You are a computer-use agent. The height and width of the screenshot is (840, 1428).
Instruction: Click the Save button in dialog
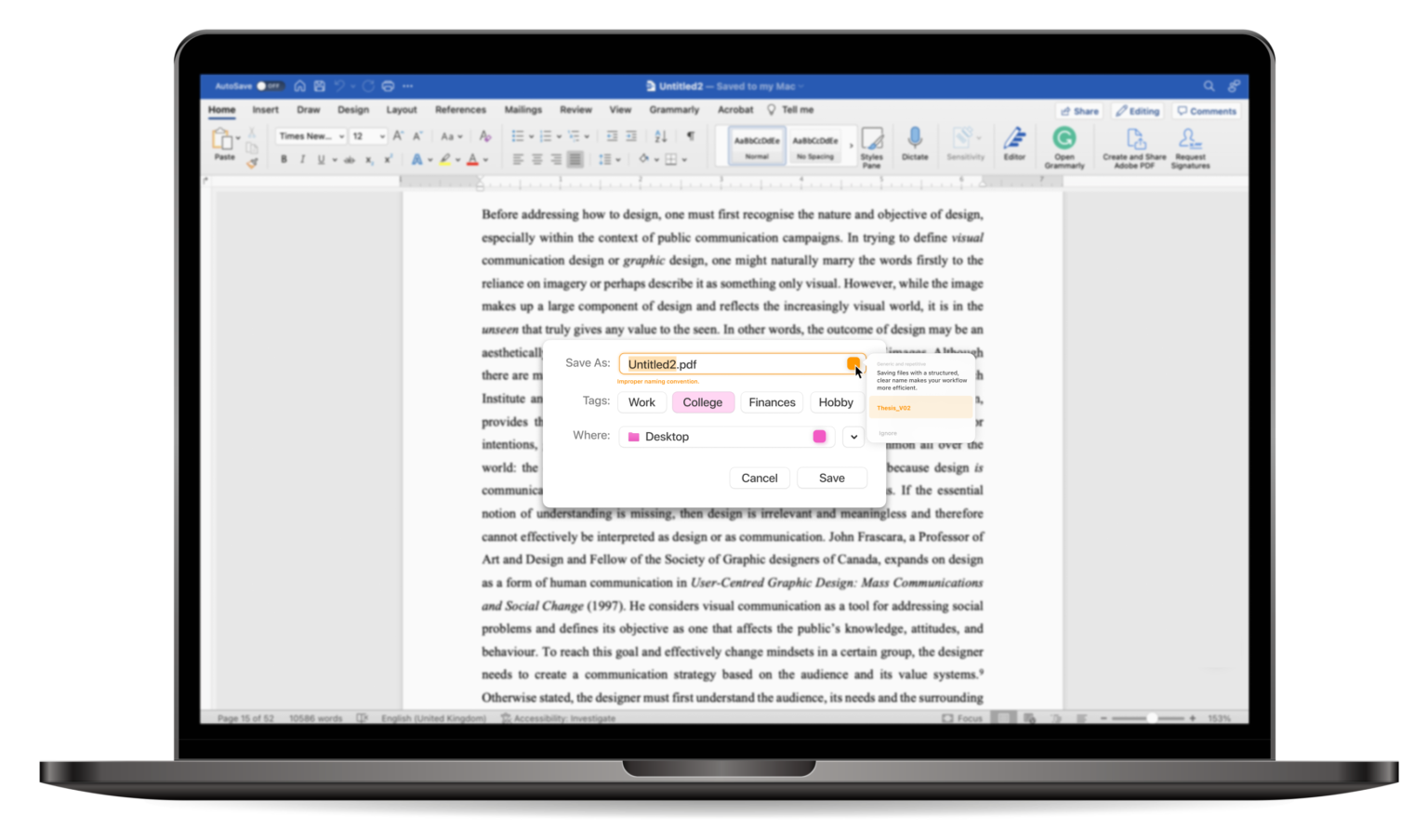point(831,478)
